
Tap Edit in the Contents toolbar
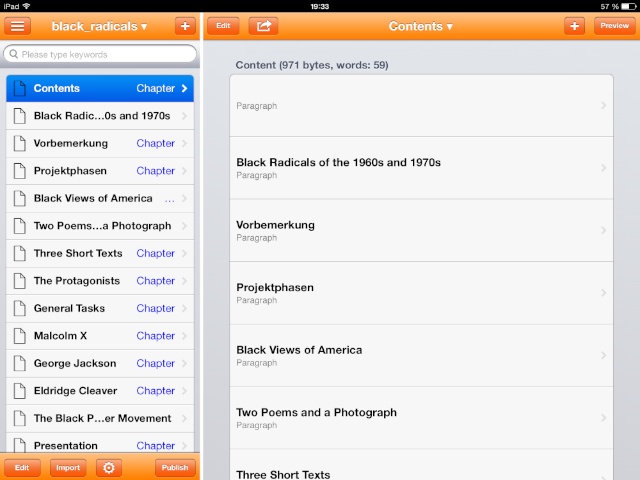tap(223, 26)
